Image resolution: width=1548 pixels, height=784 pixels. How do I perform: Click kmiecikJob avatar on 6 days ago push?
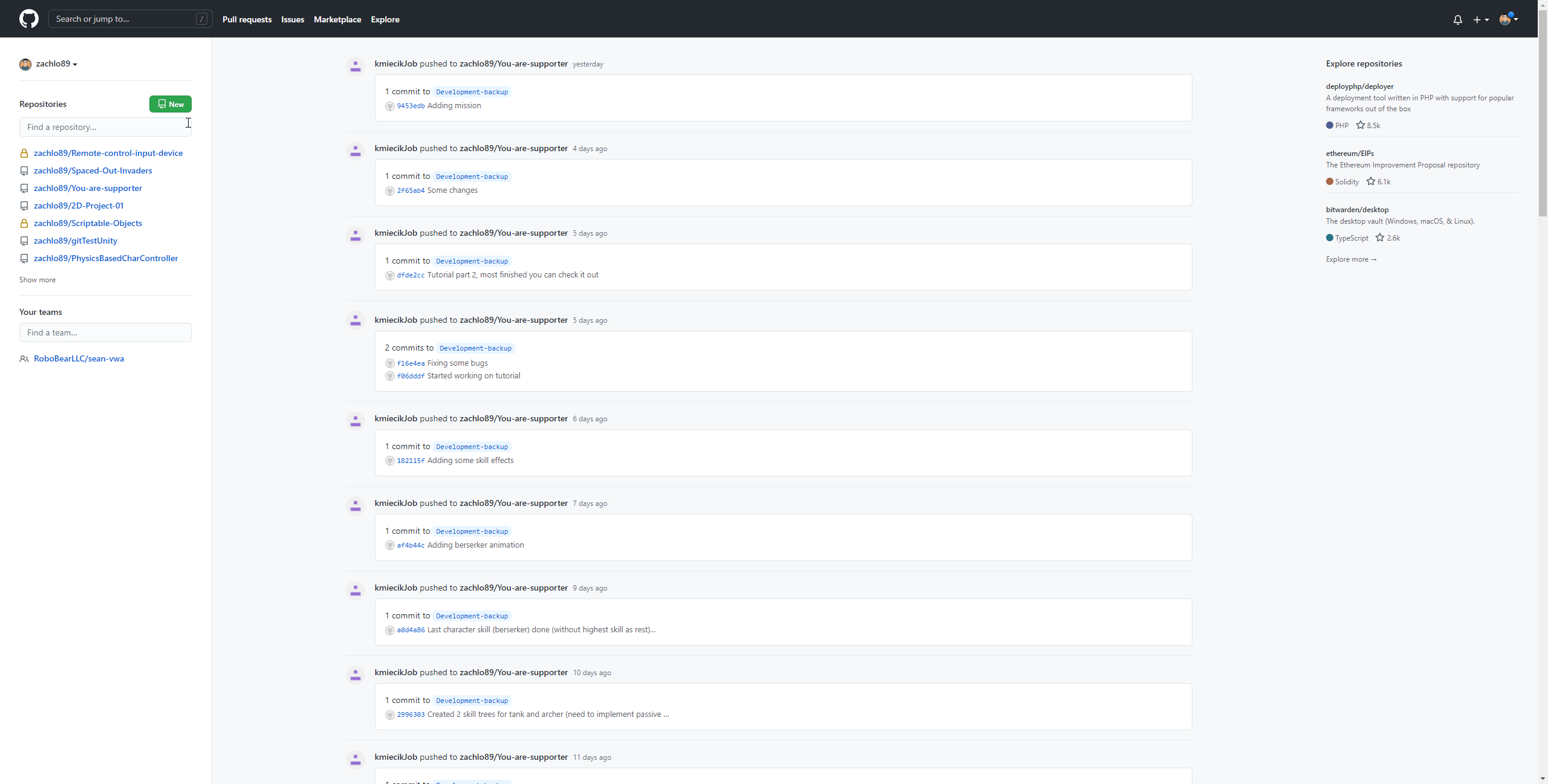[x=356, y=421]
